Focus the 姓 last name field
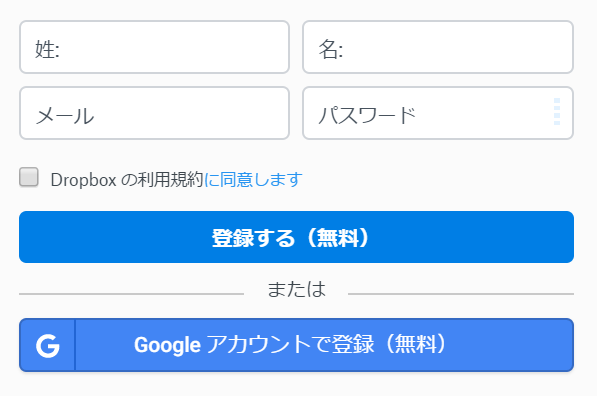The width and height of the screenshot is (597, 396). point(155,47)
